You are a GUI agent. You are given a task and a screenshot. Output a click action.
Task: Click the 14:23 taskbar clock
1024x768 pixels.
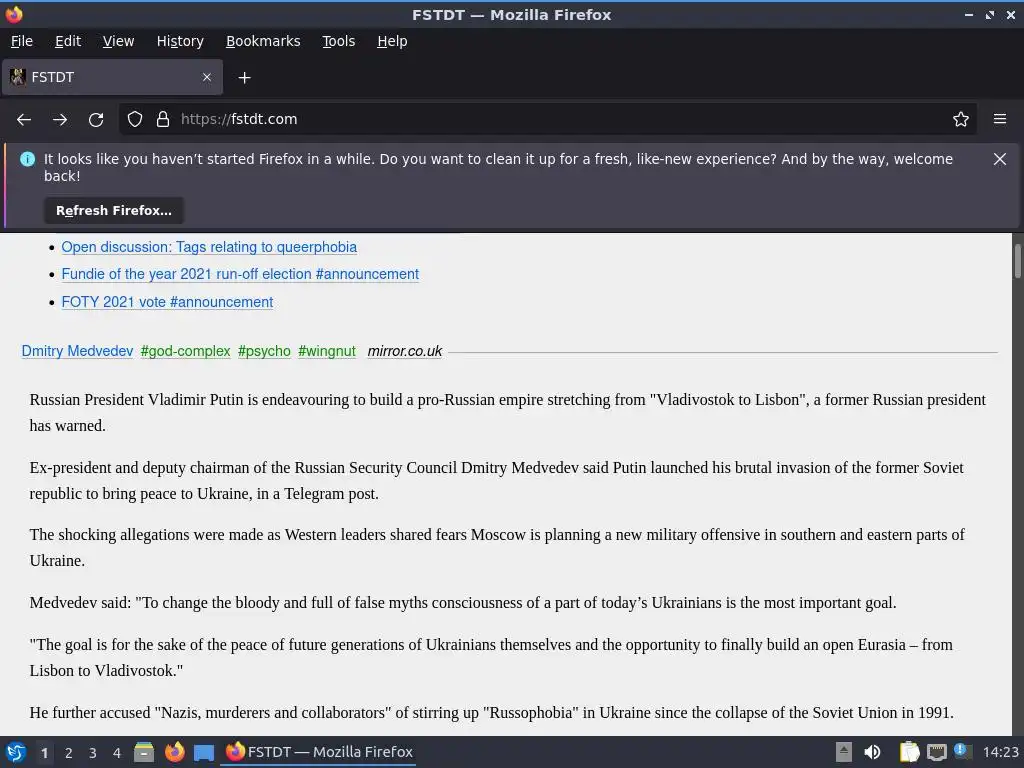pyautogui.click(x=1000, y=752)
